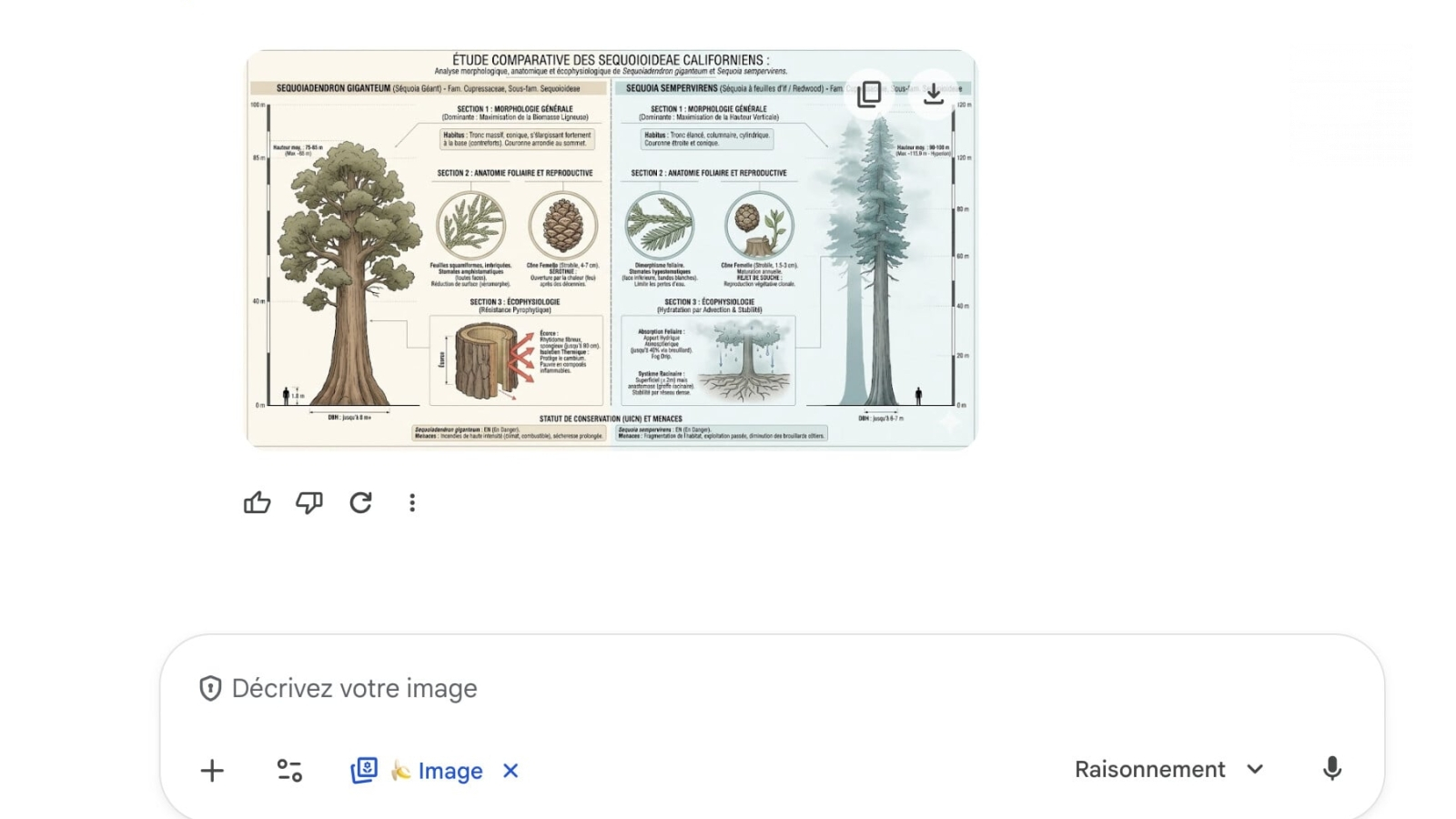Screen dimensions: 1456x819
Task: Regenerate the response with the refresh icon
Action: (361, 502)
